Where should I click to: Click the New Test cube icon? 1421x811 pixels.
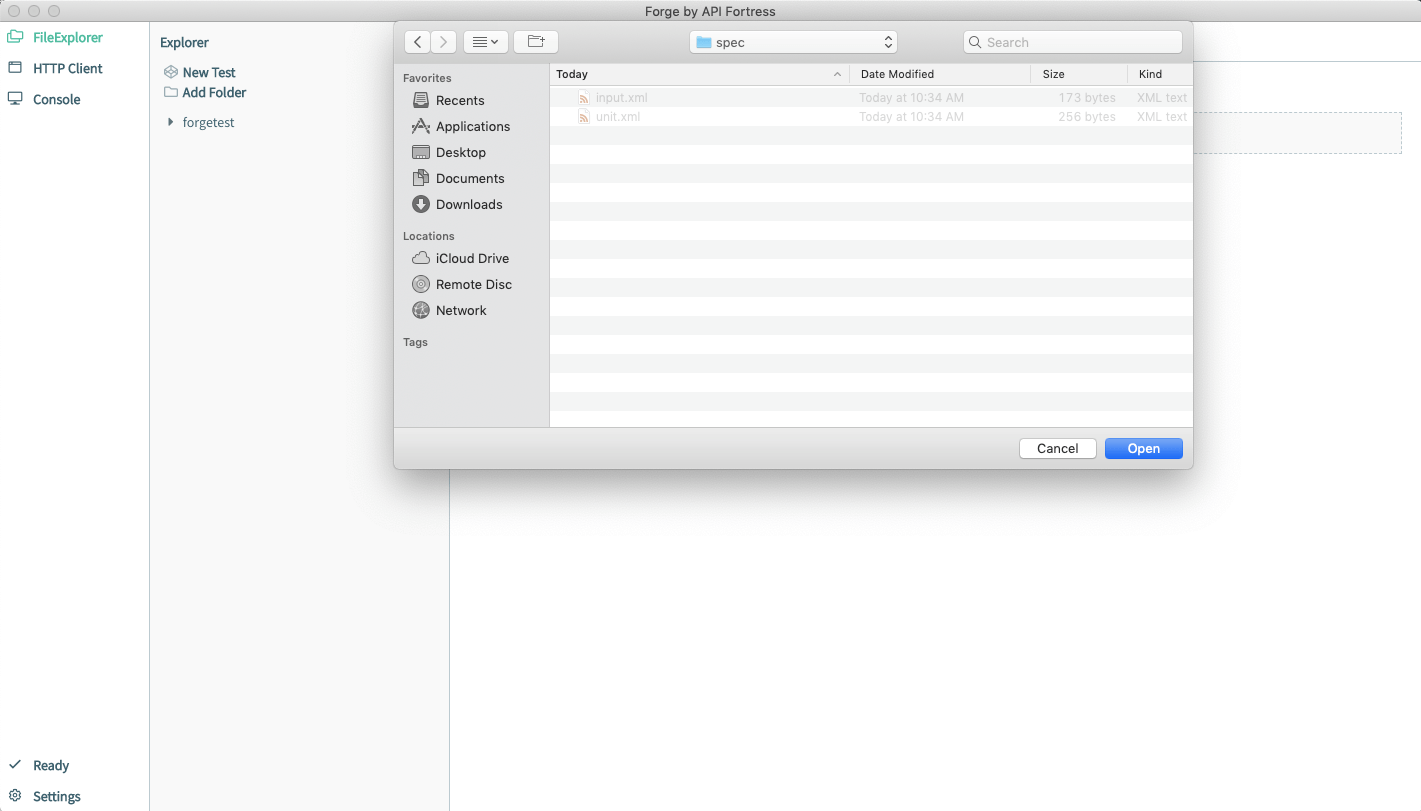pos(171,73)
